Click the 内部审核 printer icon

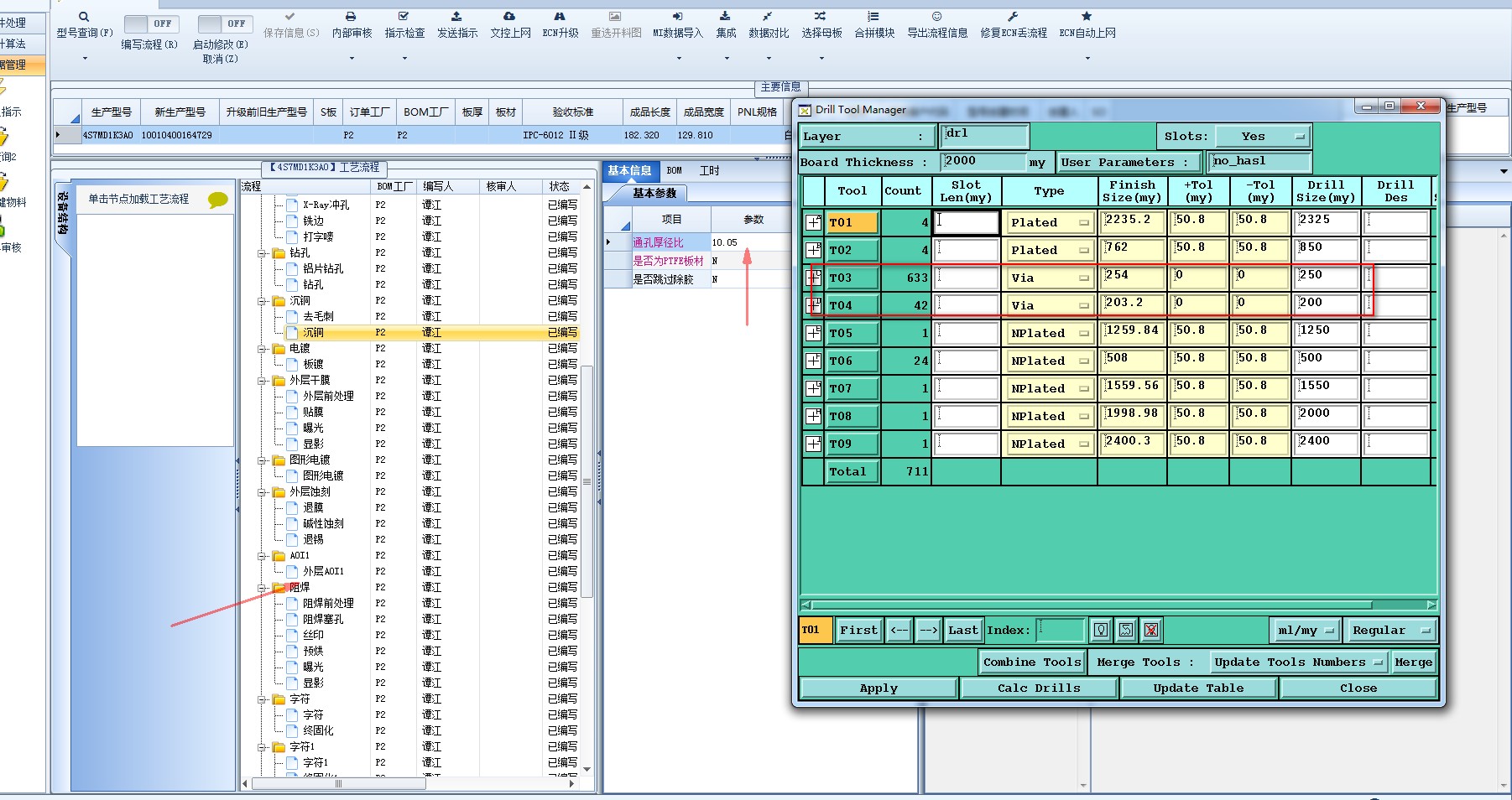[x=351, y=17]
